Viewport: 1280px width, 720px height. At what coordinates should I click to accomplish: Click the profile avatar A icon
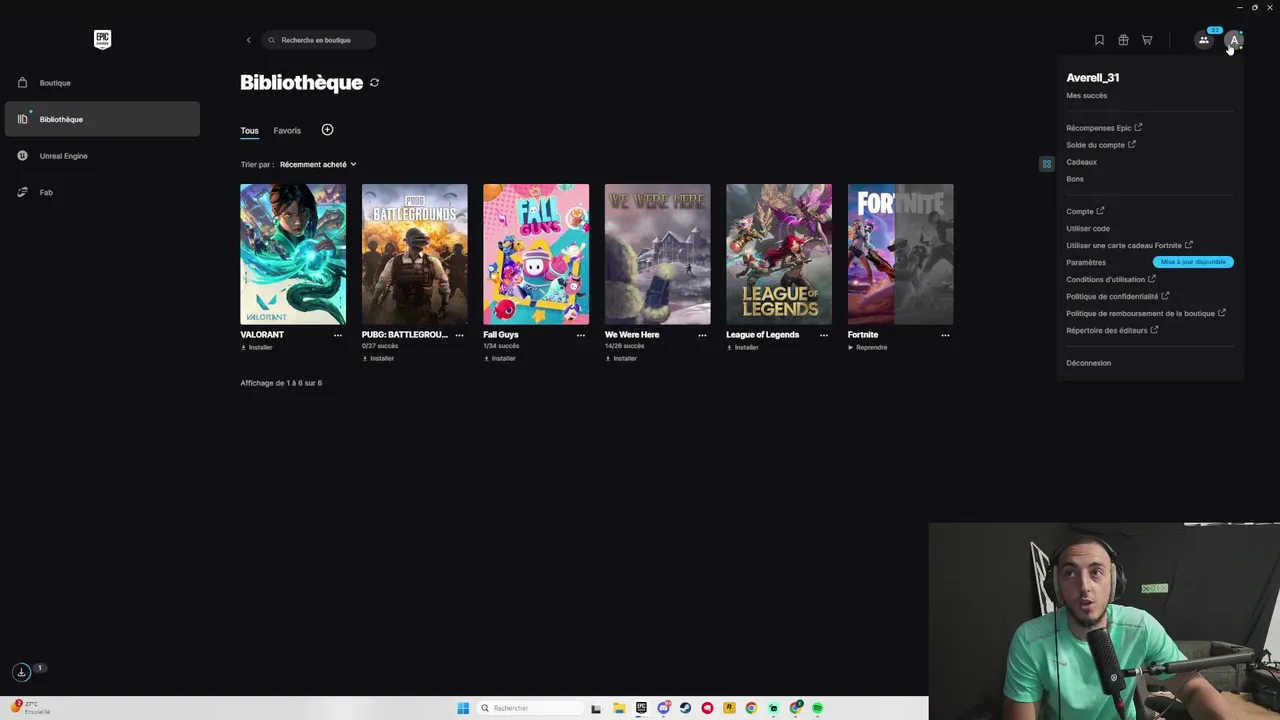1234,40
